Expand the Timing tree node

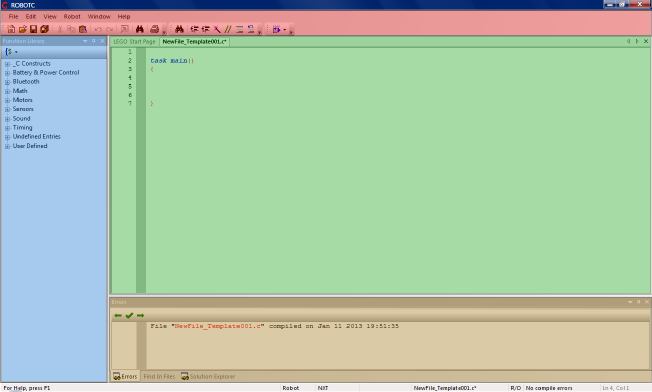pos(7,128)
